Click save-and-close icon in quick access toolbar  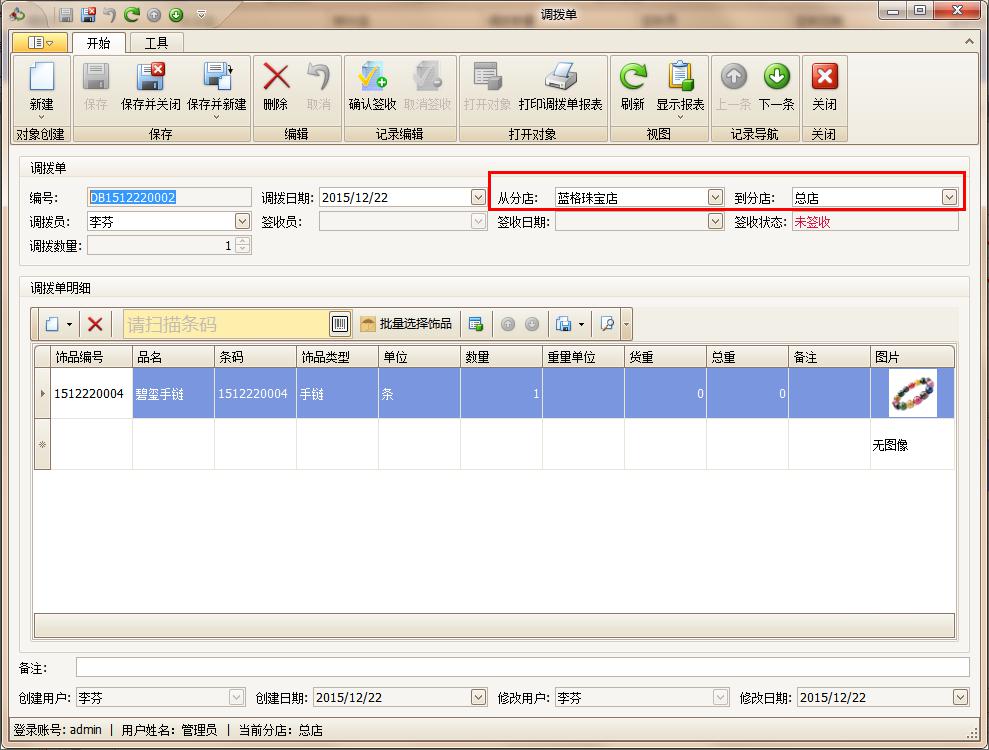pyautogui.click(x=88, y=14)
